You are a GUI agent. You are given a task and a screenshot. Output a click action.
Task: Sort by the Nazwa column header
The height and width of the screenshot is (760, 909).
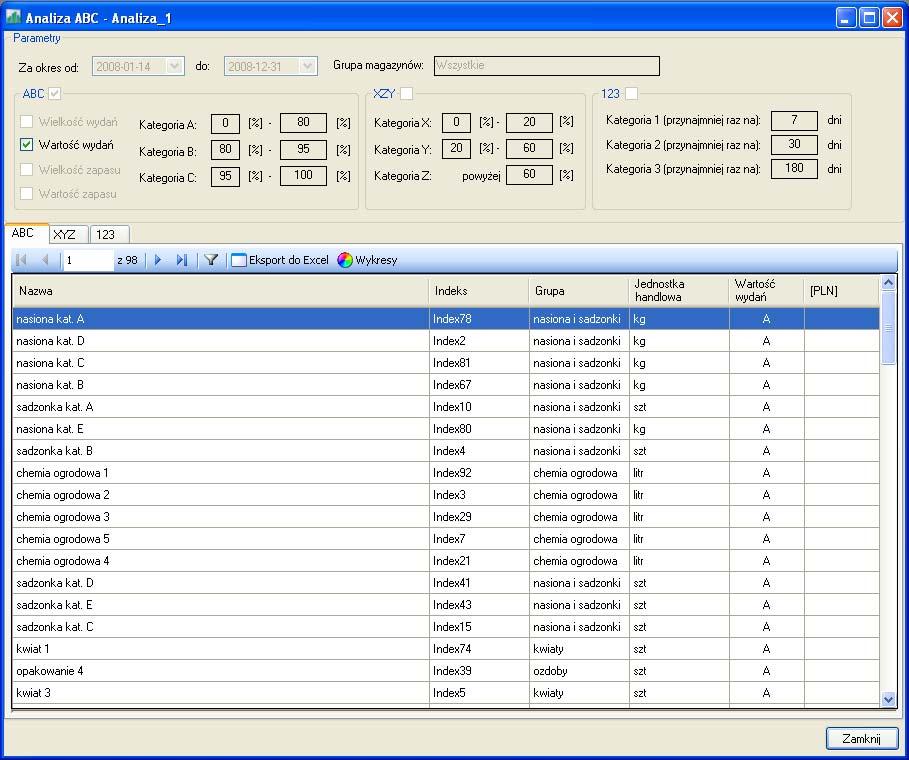220,291
